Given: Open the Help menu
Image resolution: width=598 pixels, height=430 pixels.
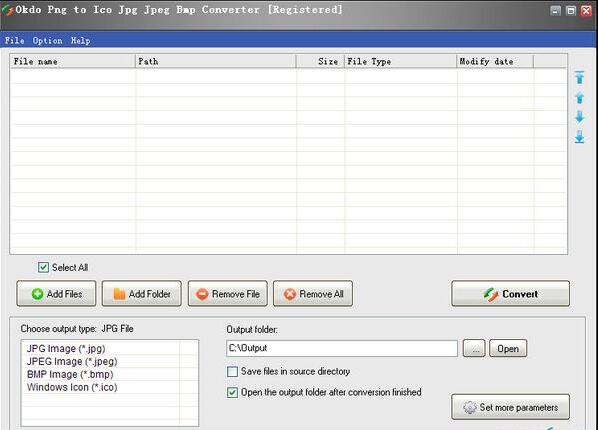Looking at the screenshot, I should coord(80,40).
